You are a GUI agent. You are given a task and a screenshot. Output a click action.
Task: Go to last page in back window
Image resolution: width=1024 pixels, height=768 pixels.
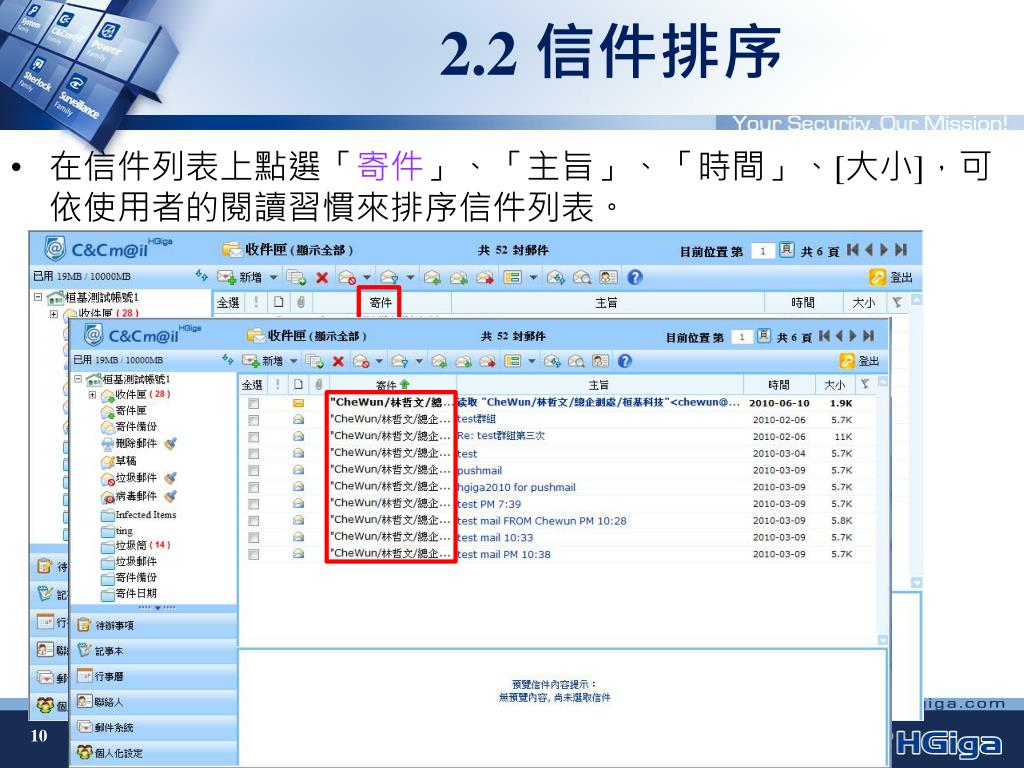click(901, 249)
